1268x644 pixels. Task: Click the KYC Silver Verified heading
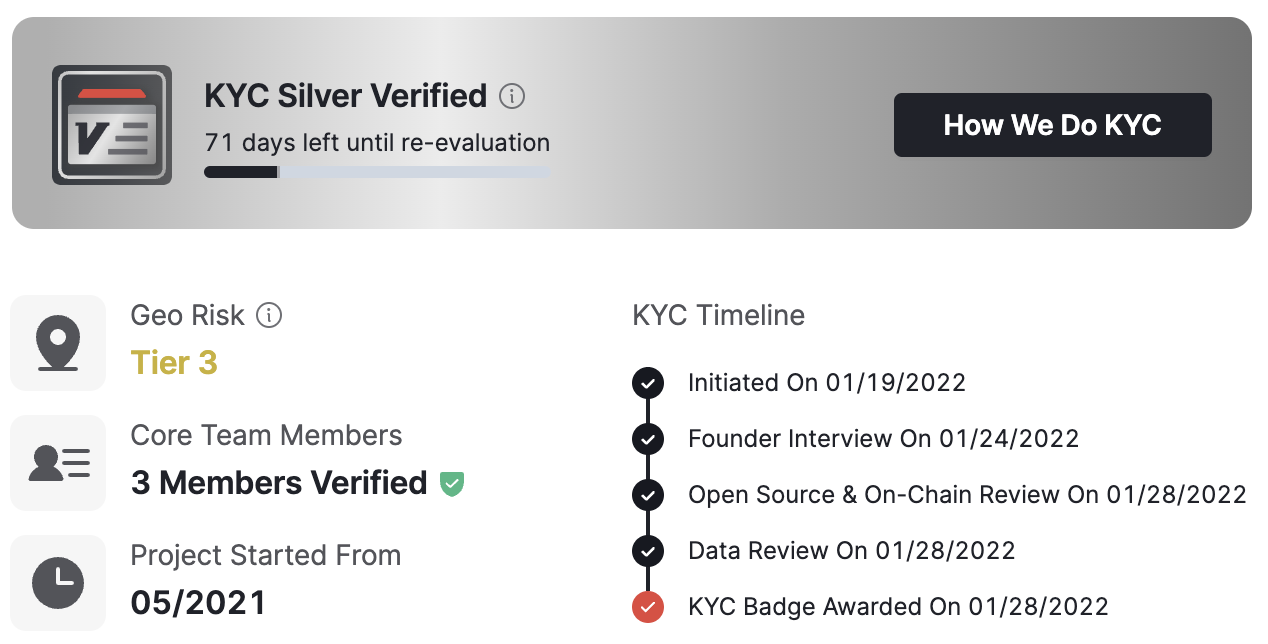click(x=345, y=96)
